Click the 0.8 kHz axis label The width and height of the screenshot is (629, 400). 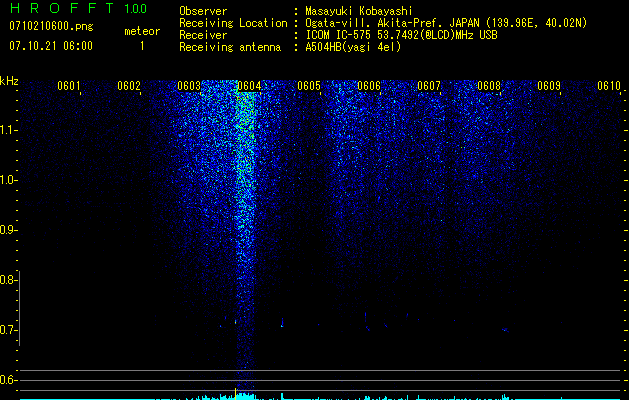click(x=8, y=280)
